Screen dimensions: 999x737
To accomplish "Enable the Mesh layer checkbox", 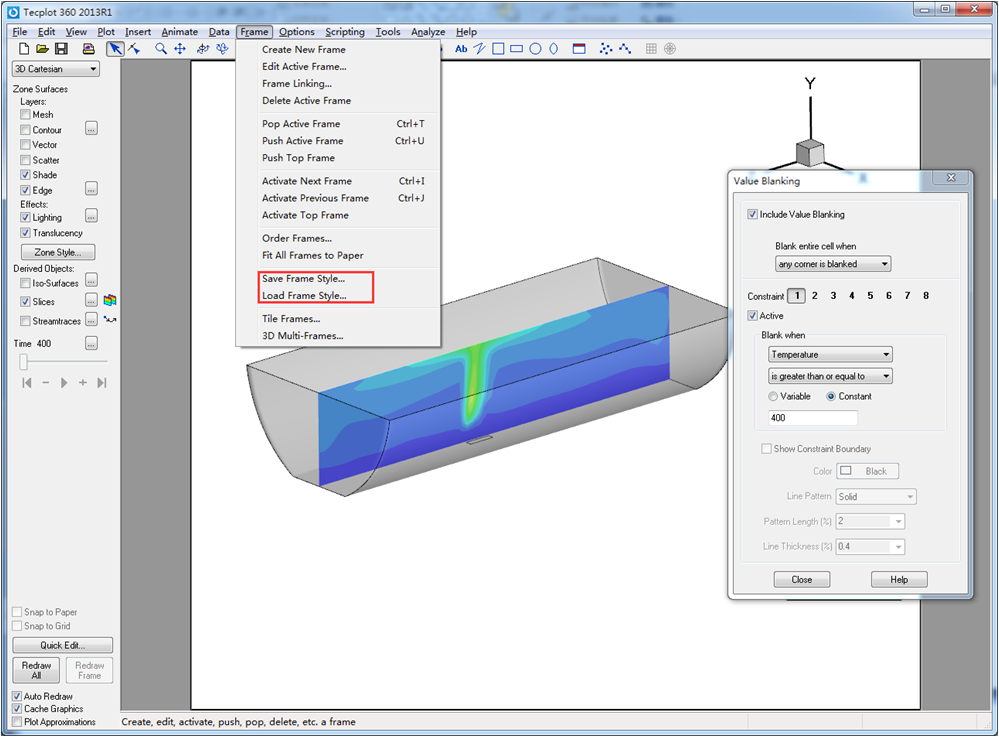I will (25, 115).
